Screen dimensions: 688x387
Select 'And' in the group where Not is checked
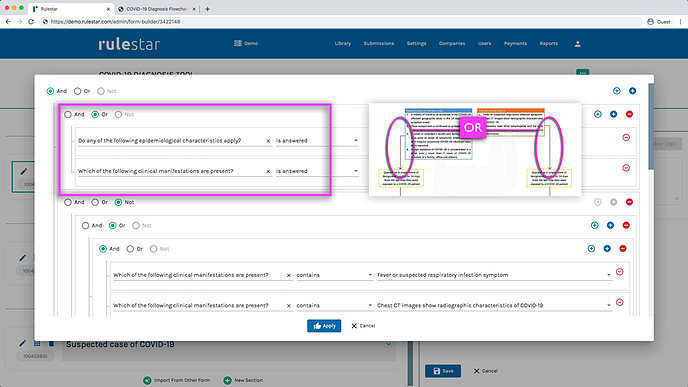point(68,202)
